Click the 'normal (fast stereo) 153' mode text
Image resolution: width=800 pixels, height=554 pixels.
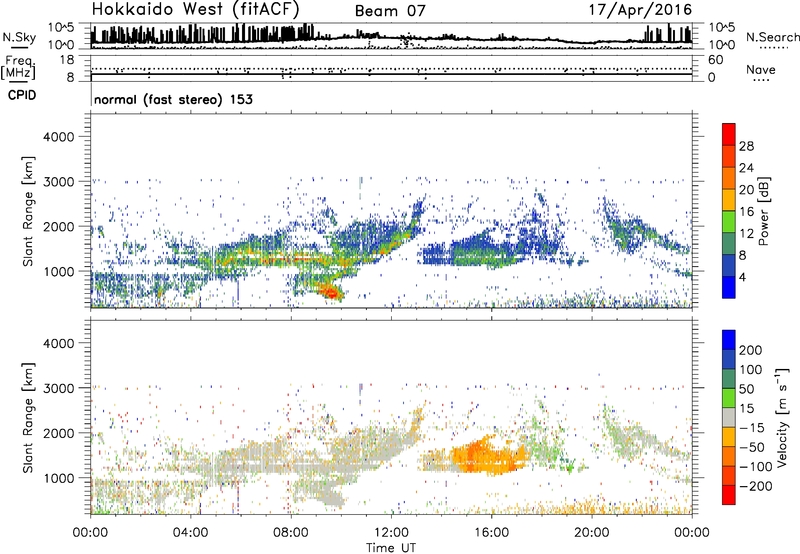(173, 99)
